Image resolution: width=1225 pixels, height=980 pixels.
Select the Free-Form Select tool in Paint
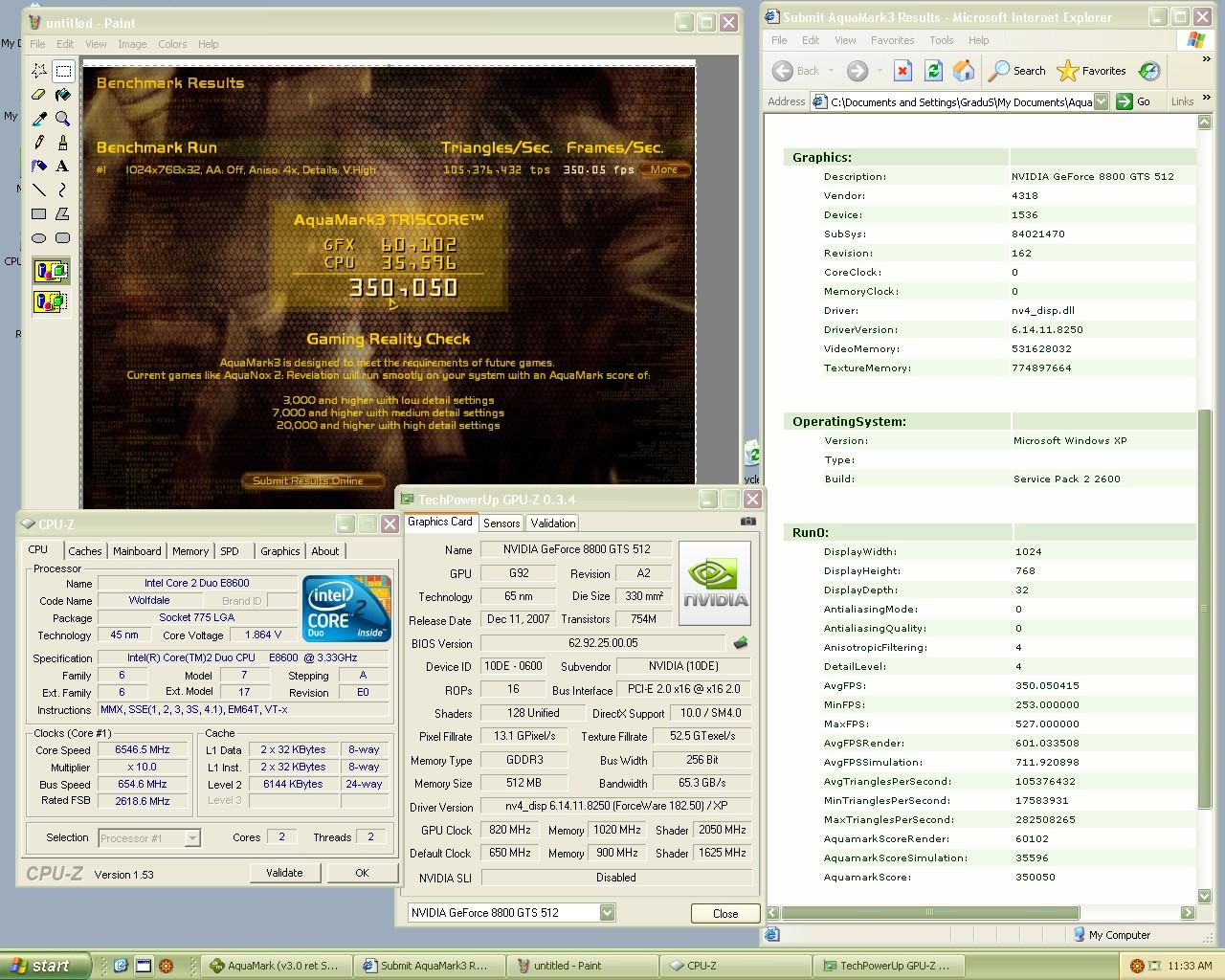pos(39,71)
